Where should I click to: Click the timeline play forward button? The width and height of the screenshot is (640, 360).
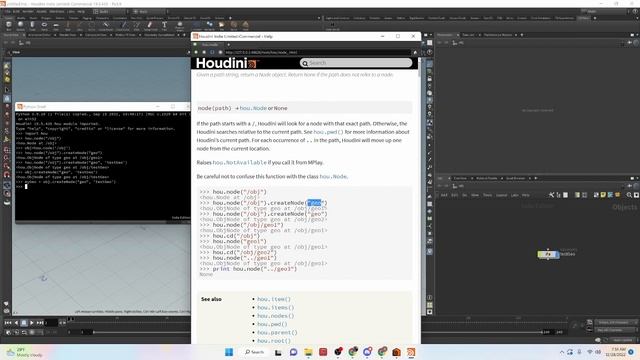(32, 323)
